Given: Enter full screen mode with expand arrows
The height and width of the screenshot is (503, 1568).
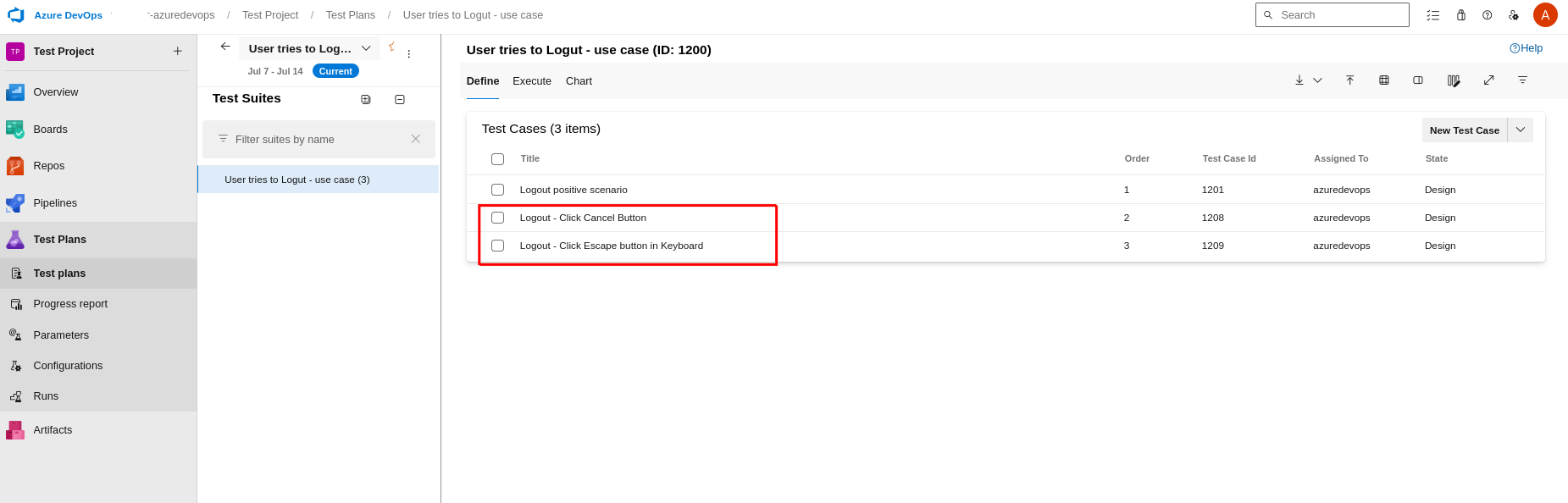Looking at the screenshot, I should click(1488, 80).
